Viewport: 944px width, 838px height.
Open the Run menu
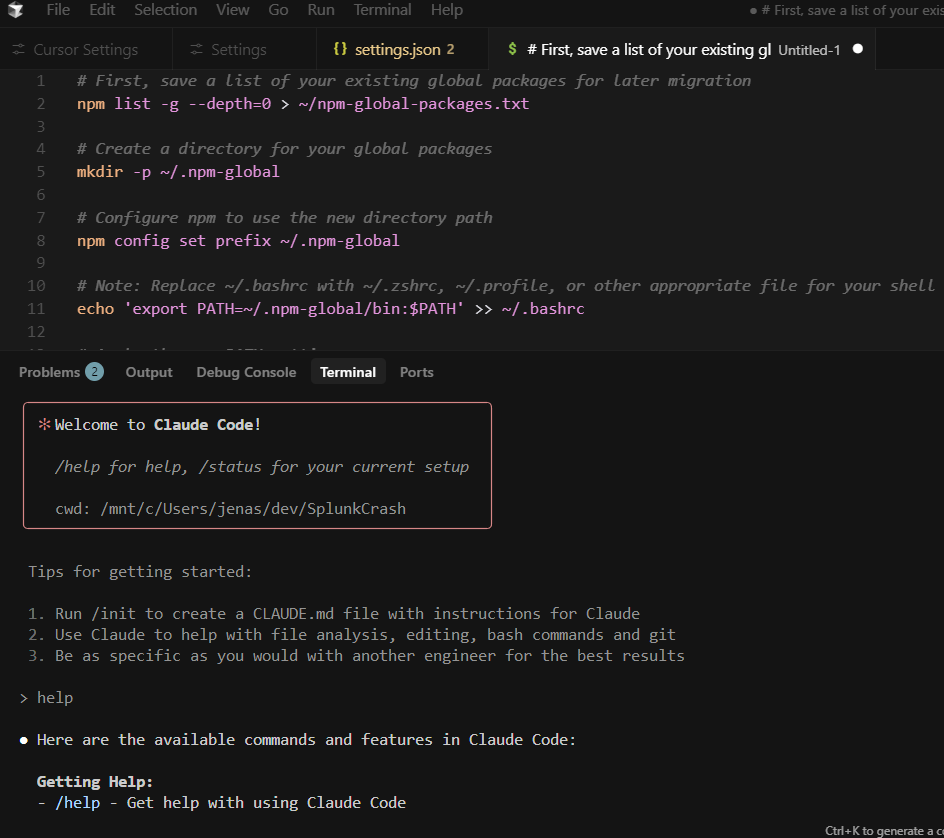click(x=321, y=10)
